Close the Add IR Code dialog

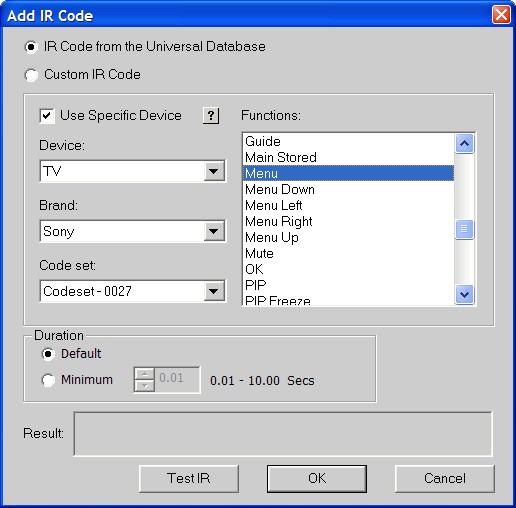[501, 15]
